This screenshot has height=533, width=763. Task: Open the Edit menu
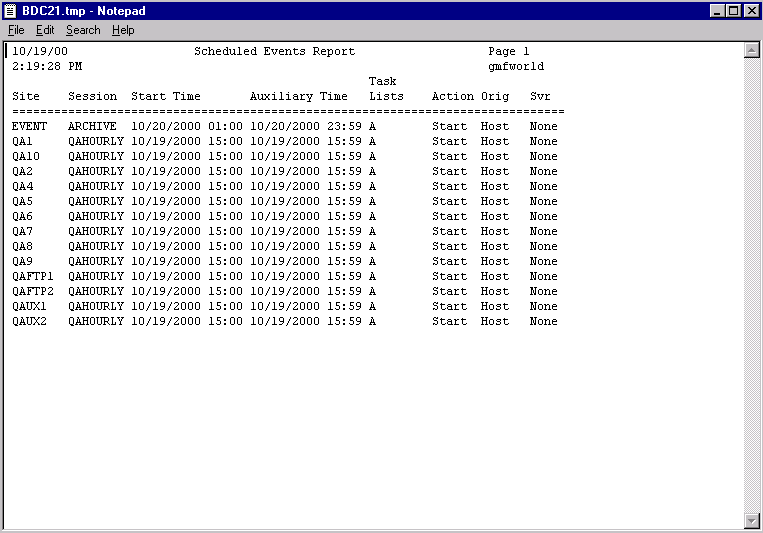45,30
